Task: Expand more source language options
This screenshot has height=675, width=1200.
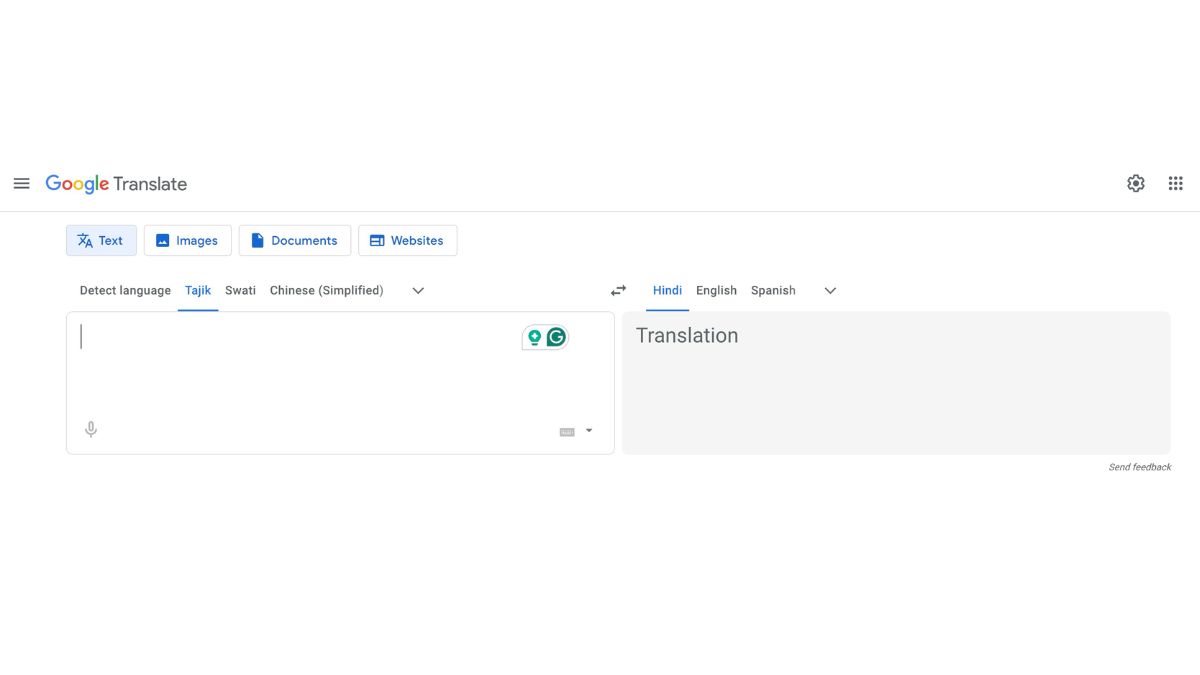Action: click(417, 290)
